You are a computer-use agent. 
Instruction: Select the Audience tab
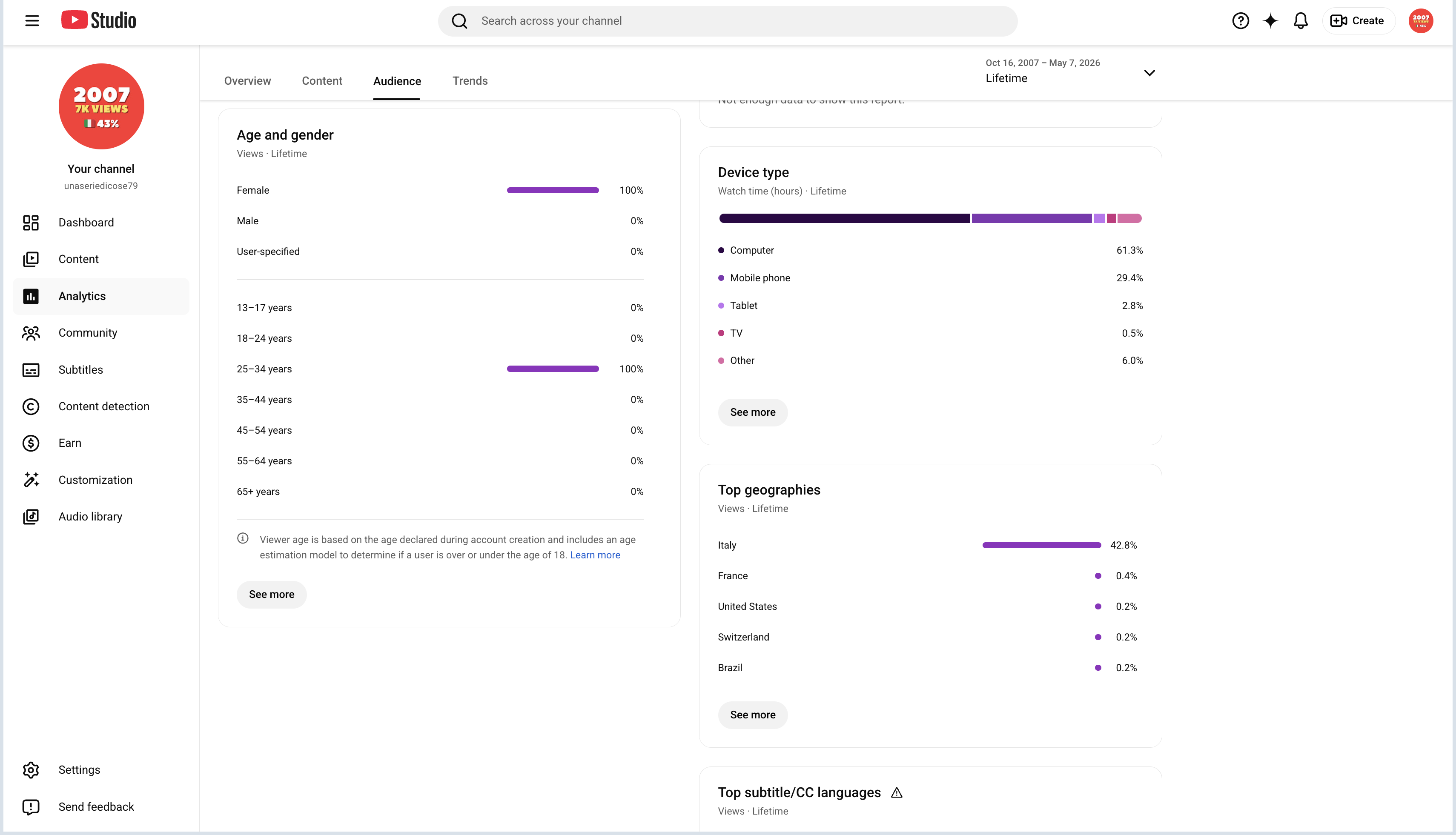pyautogui.click(x=397, y=81)
